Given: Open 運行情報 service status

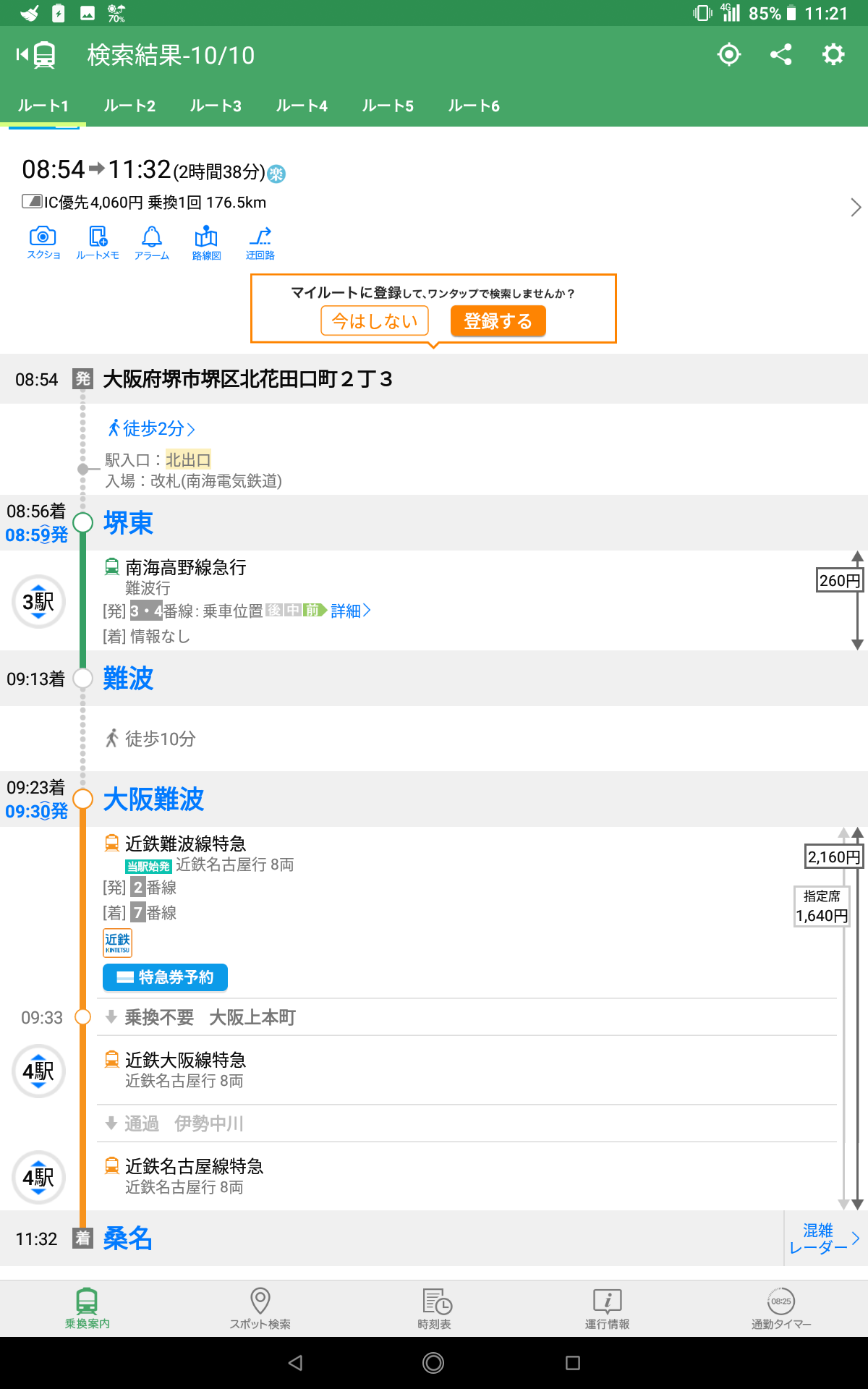Looking at the screenshot, I should point(608,1308).
